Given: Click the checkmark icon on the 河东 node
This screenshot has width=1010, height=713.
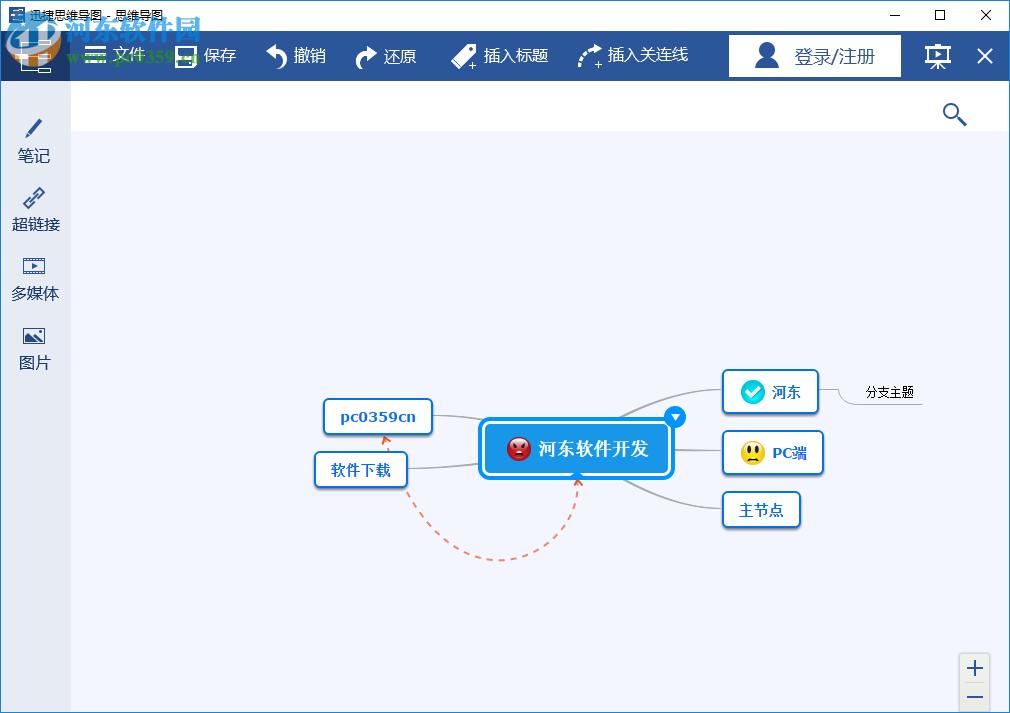Looking at the screenshot, I should pos(753,392).
